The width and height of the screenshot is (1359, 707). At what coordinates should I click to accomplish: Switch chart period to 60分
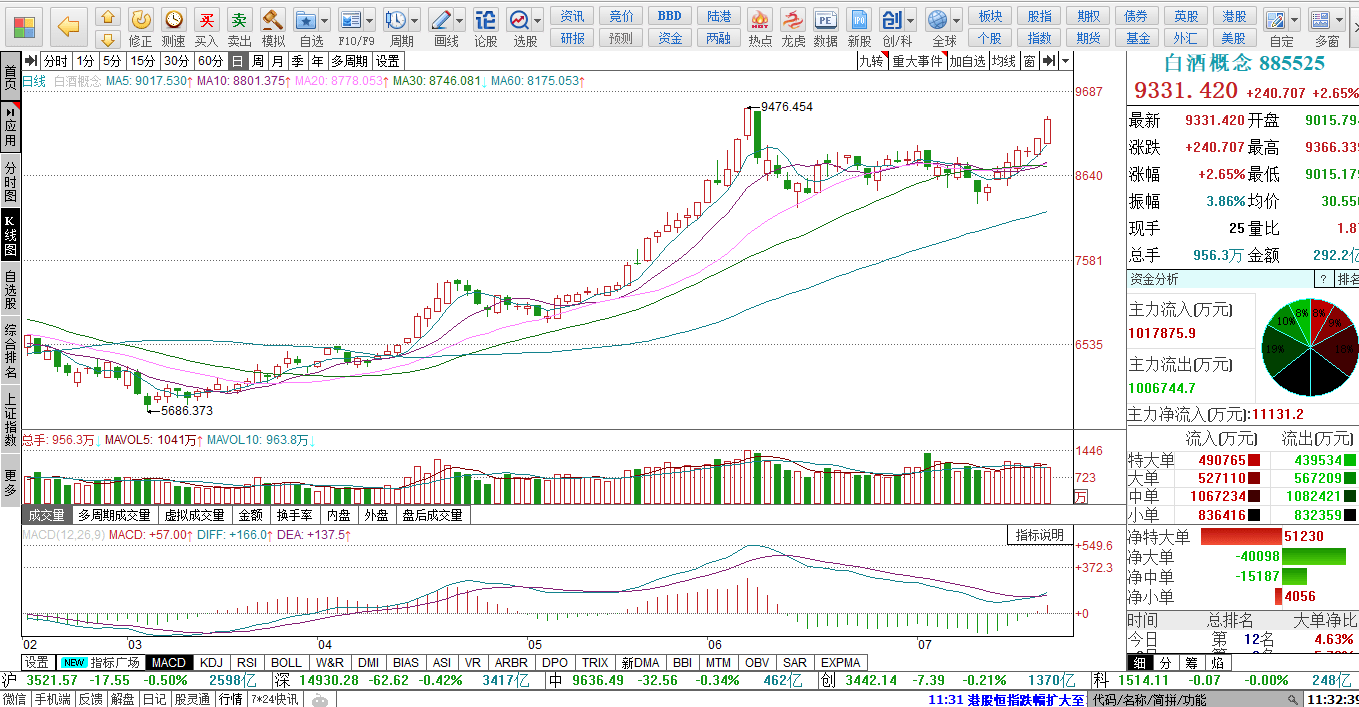click(209, 61)
